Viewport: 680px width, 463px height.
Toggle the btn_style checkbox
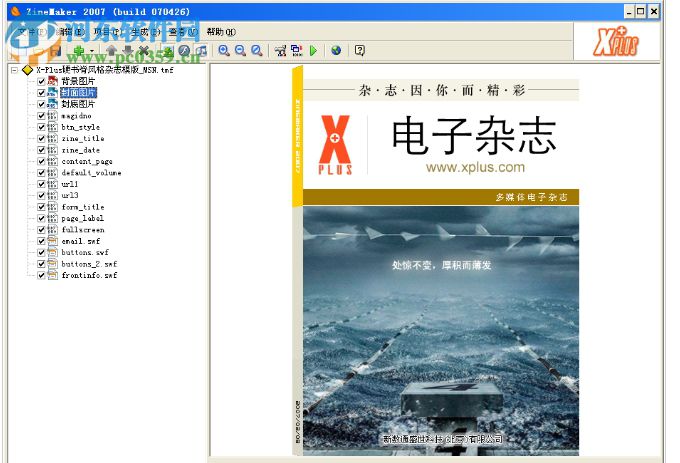pyautogui.click(x=41, y=127)
